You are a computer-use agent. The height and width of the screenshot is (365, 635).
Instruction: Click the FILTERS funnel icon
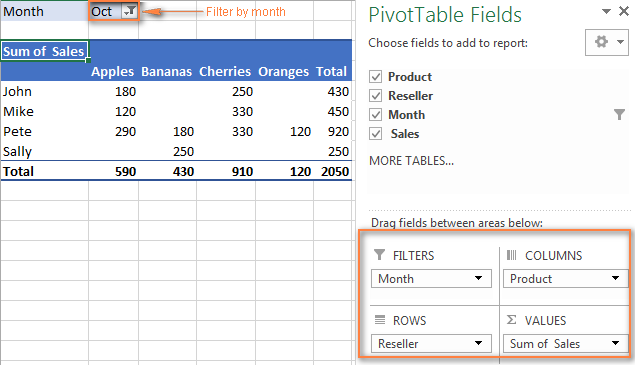[379, 254]
